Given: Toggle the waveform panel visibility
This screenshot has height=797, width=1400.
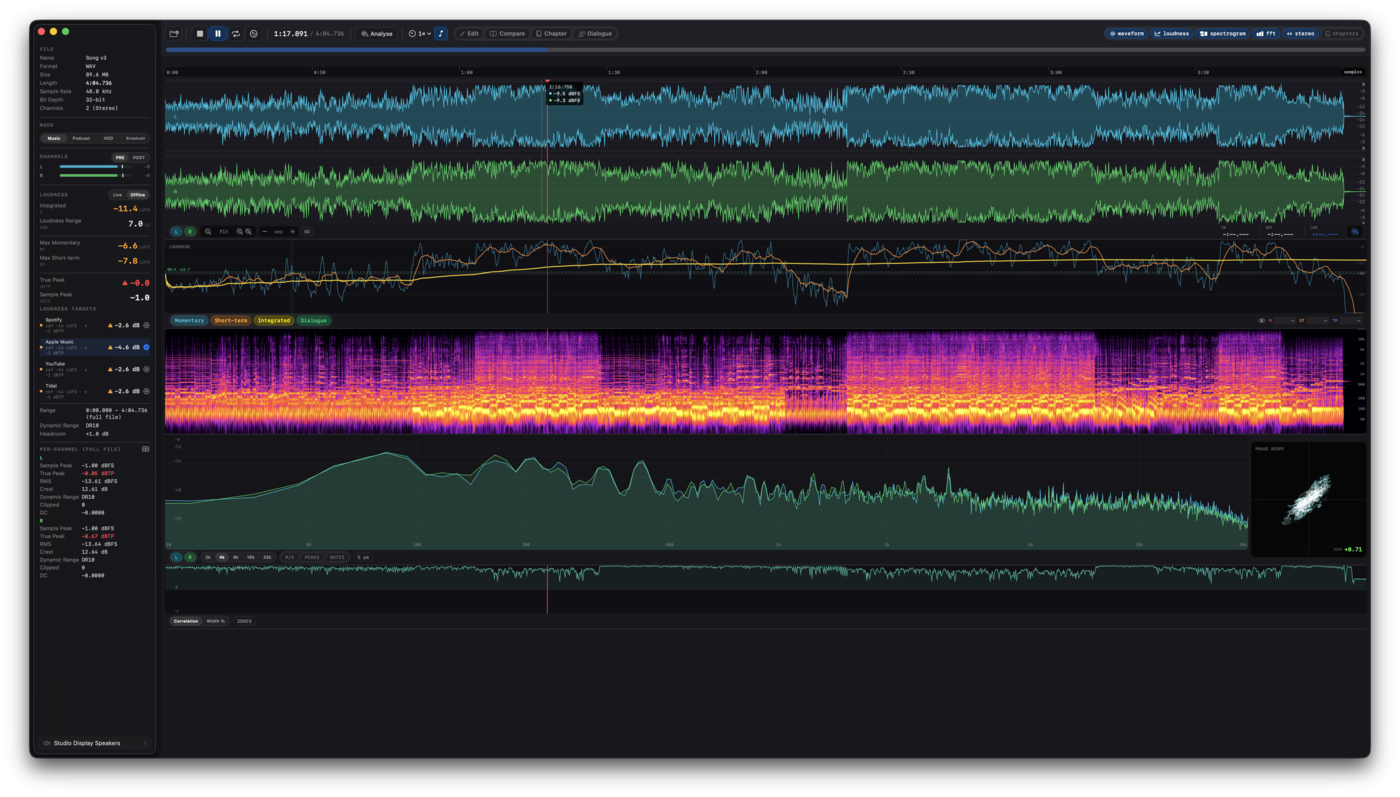Looking at the screenshot, I should [x=1127, y=33].
